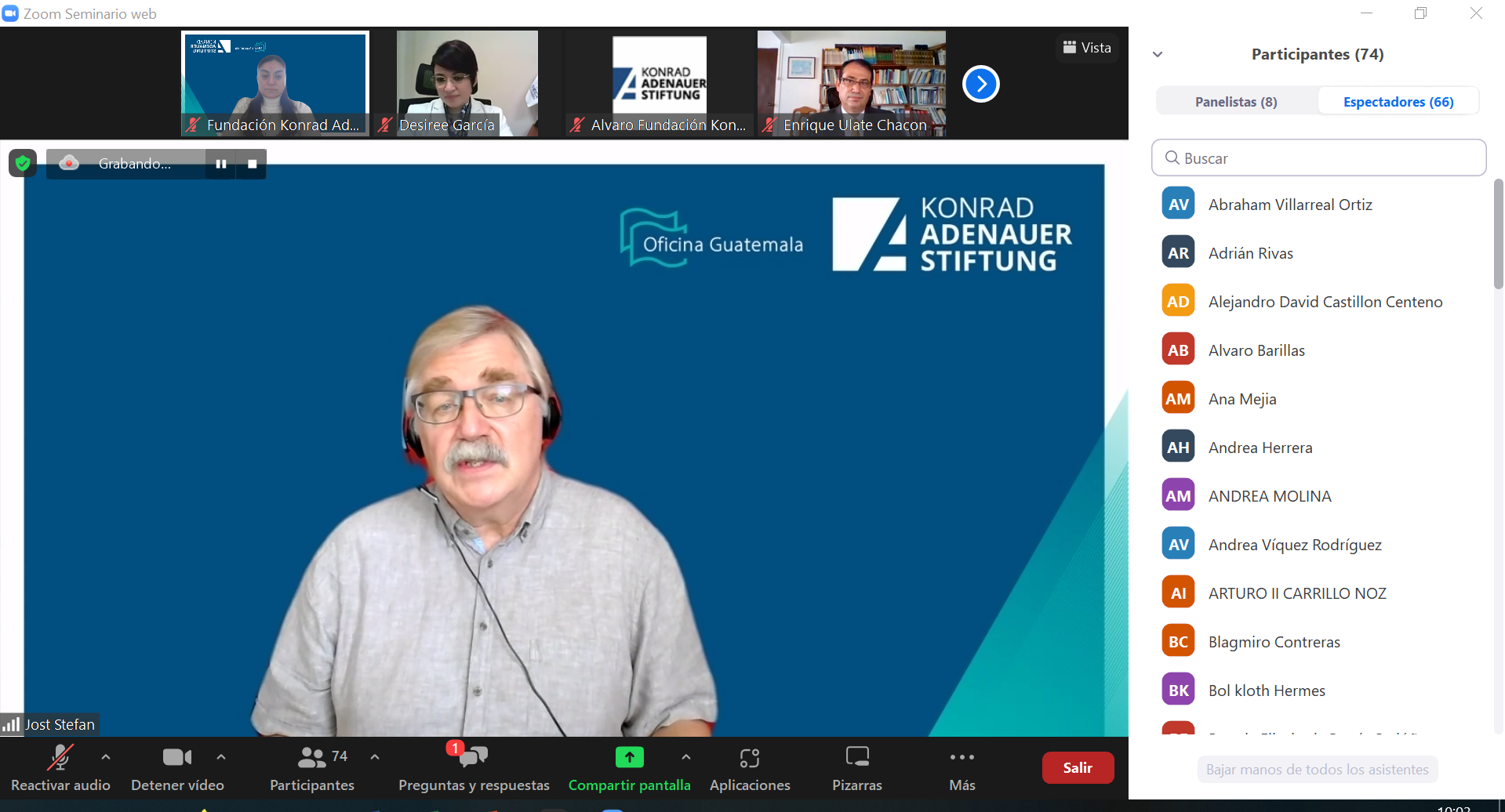The width and height of the screenshot is (1505, 812).
Task: Open the Participantes panel icon
Action: click(311, 758)
